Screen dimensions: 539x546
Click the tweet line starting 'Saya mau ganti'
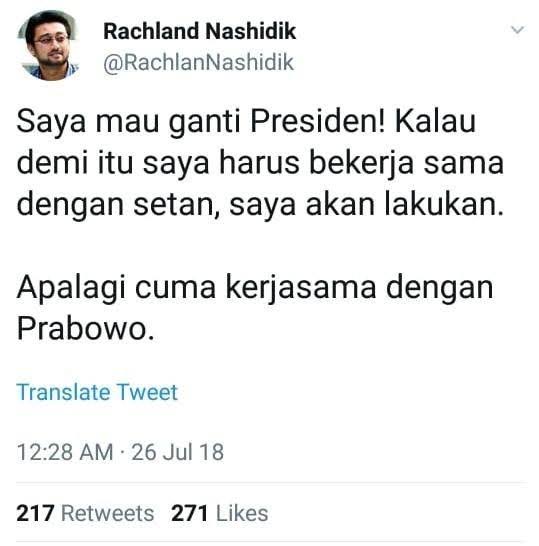pyautogui.click(x=246, y=123)
